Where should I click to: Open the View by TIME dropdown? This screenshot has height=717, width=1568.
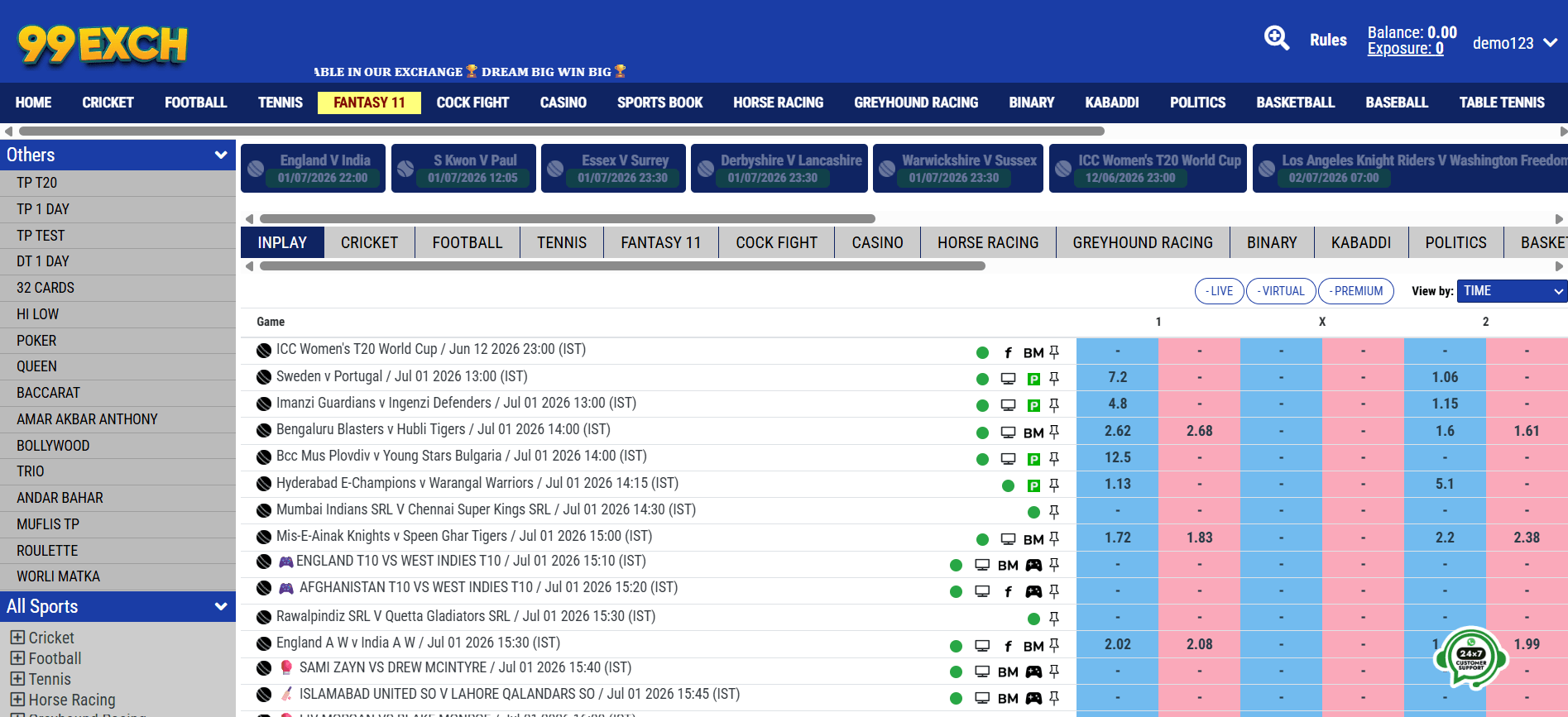pyautogui.click(x=1513, y=291)
